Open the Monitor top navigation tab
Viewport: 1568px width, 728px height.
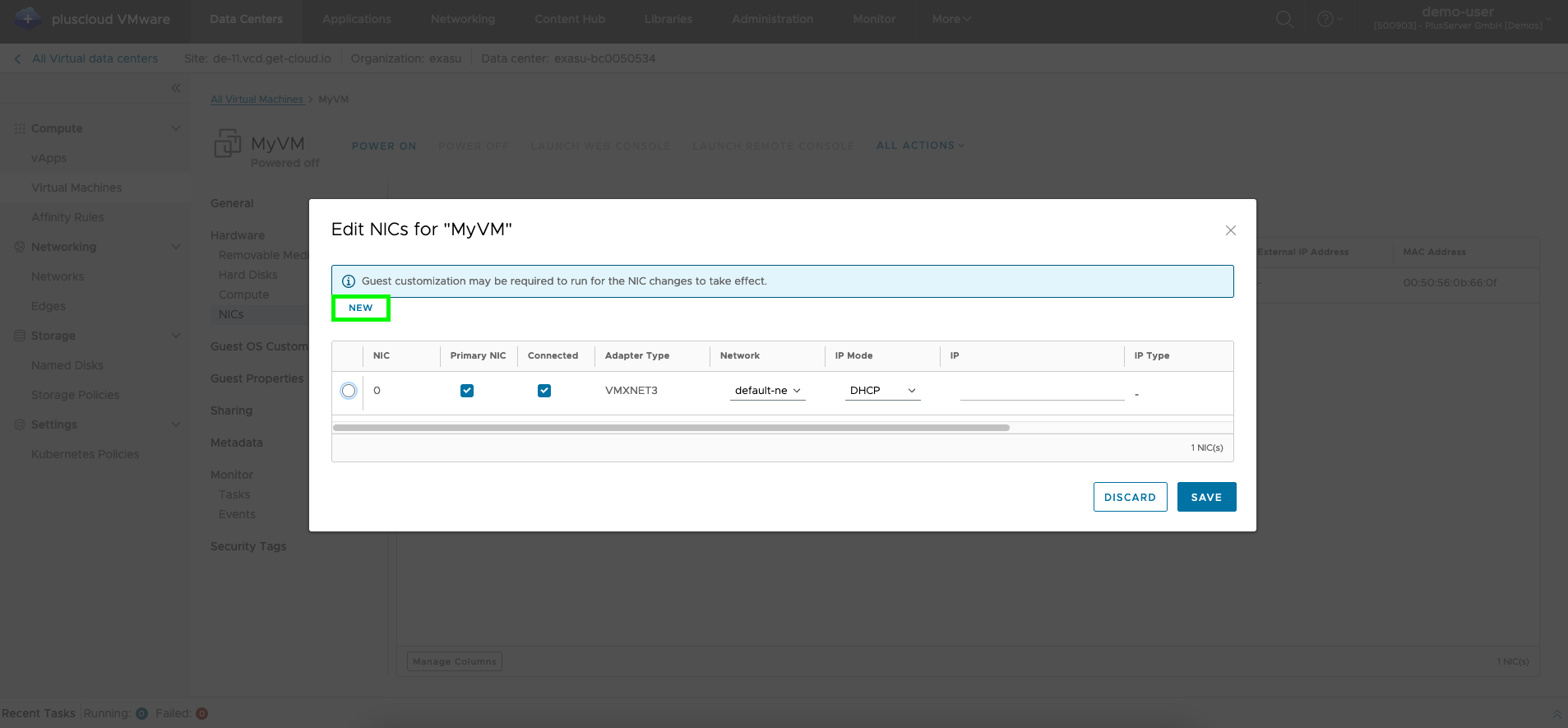point(874,19)
